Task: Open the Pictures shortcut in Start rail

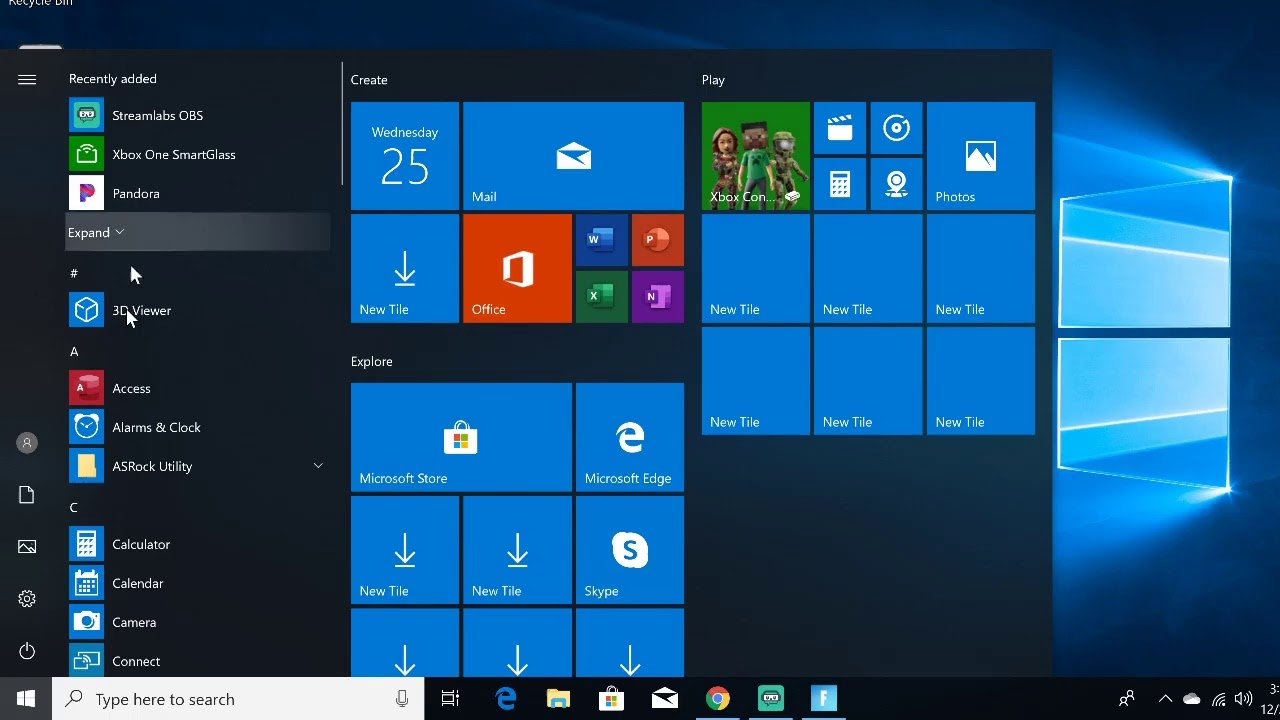Action: 27,547
